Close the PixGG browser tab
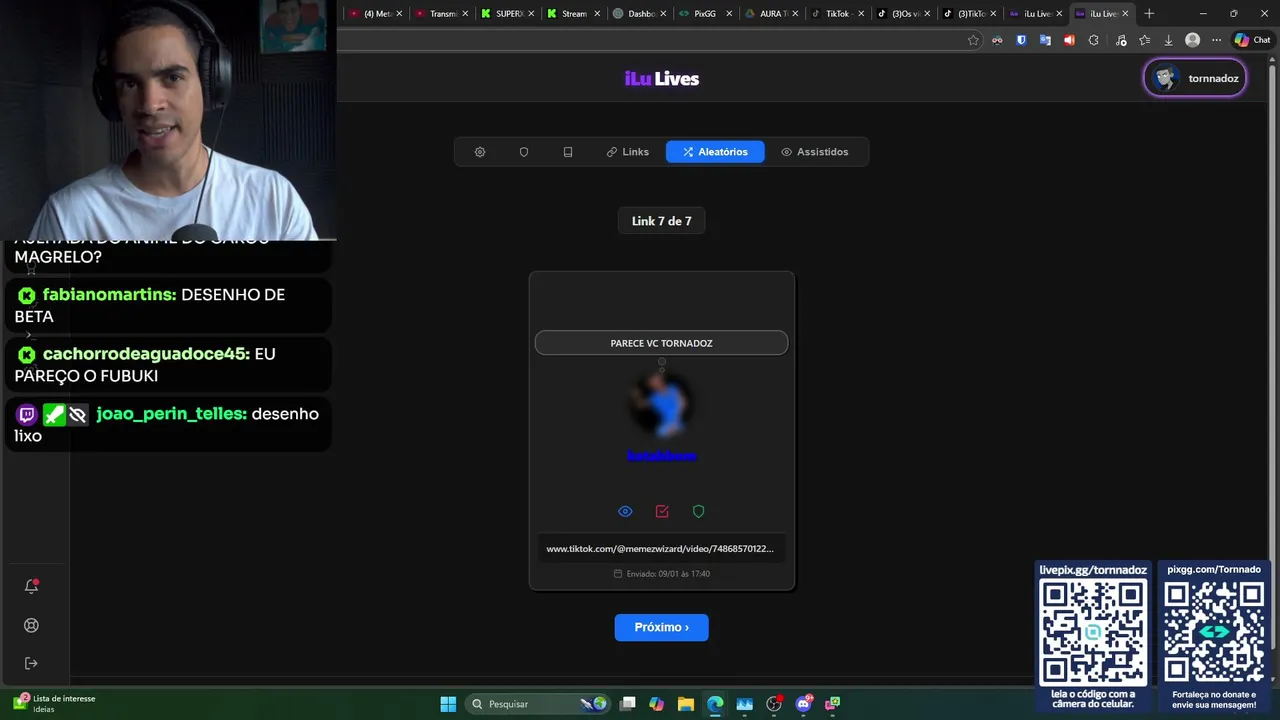1280x720 pixels. coord(729,14)
